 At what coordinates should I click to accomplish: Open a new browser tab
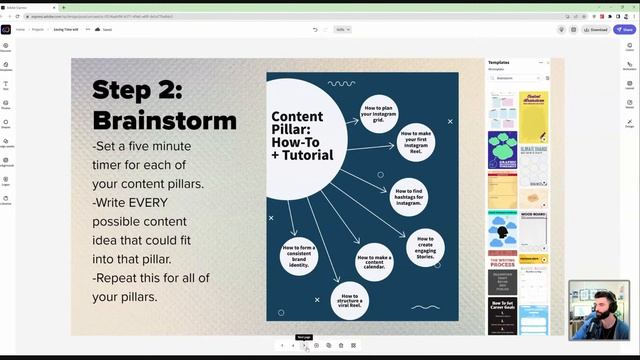point(64,7)
